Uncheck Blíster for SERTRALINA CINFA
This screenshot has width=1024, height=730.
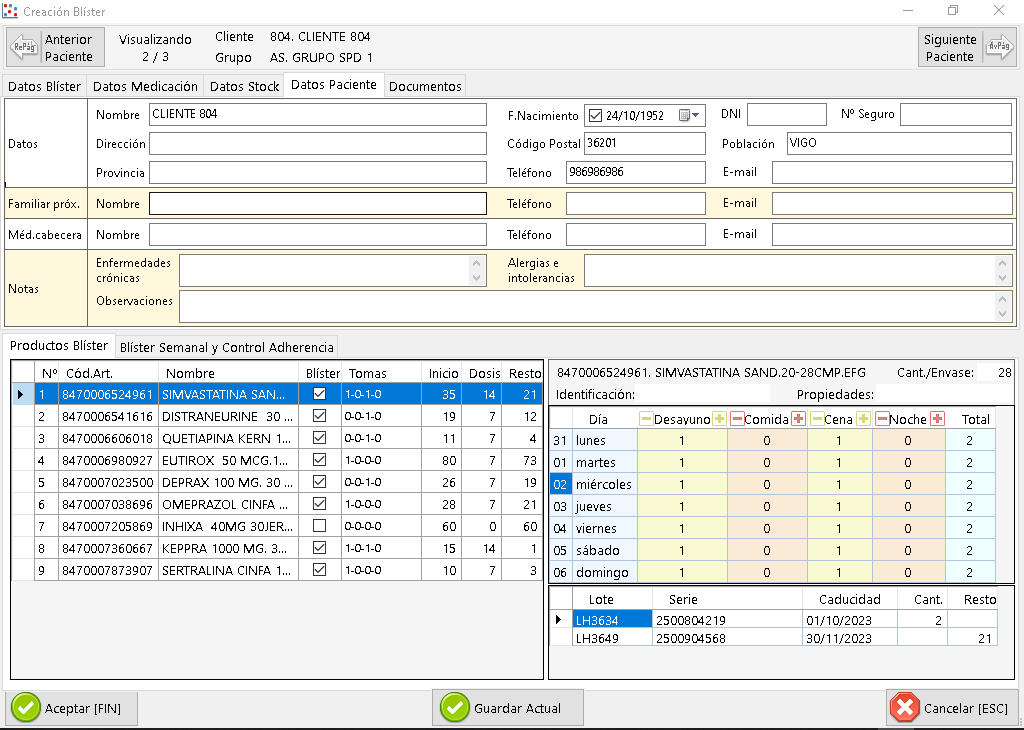pyautogui.click(x=319, y=569)
